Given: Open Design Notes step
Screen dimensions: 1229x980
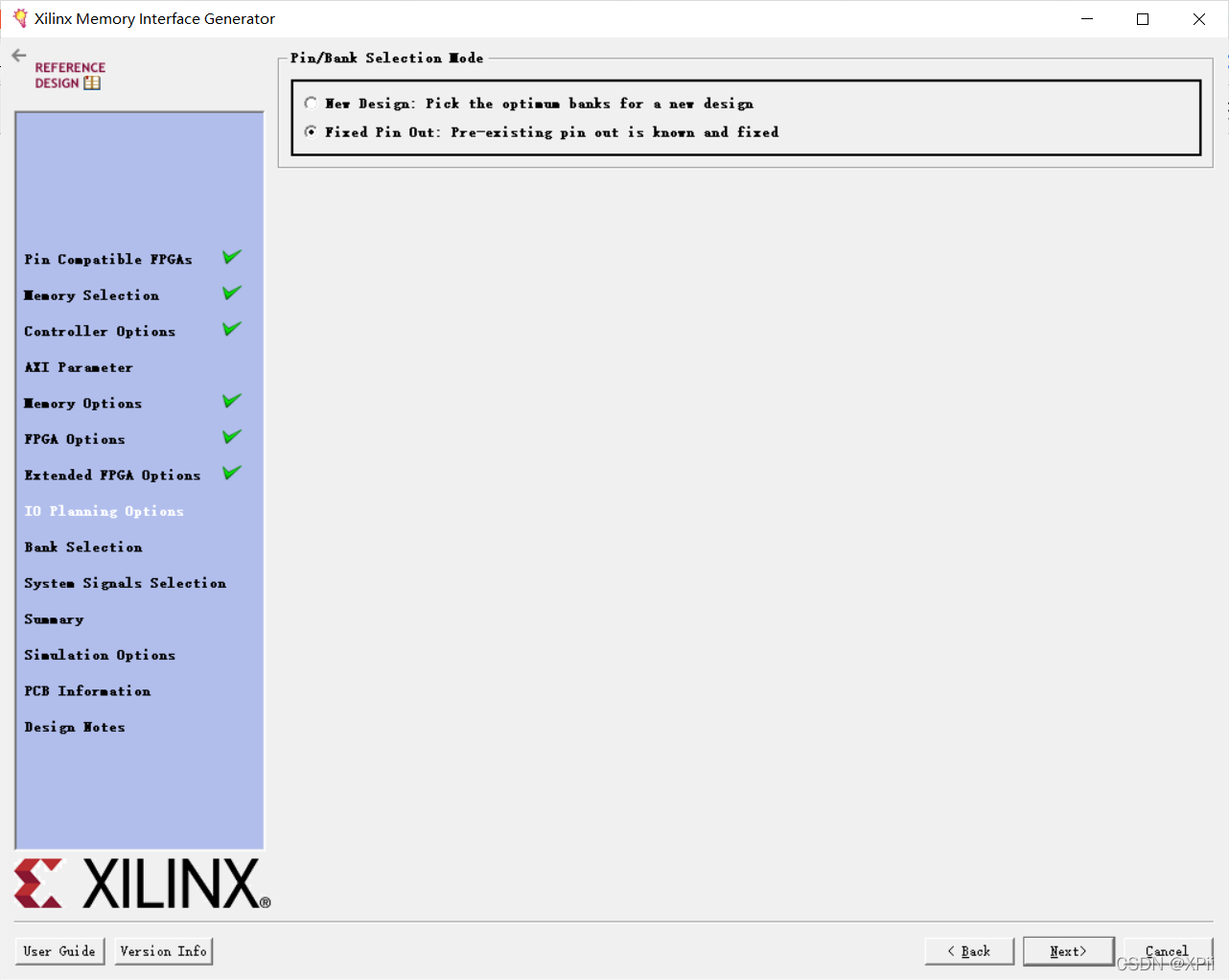Looking at the screenshot, I should (75, 727).
